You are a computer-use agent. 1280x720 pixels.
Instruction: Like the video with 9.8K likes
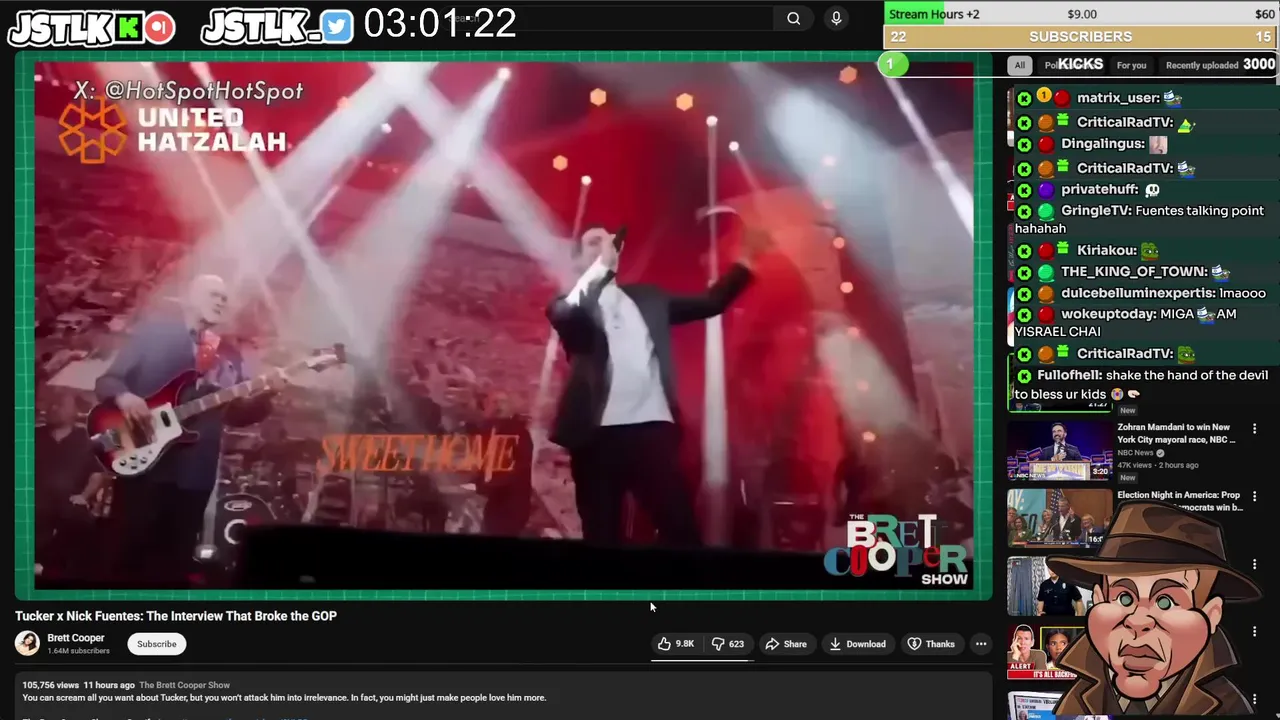click(x=676, y=644)
